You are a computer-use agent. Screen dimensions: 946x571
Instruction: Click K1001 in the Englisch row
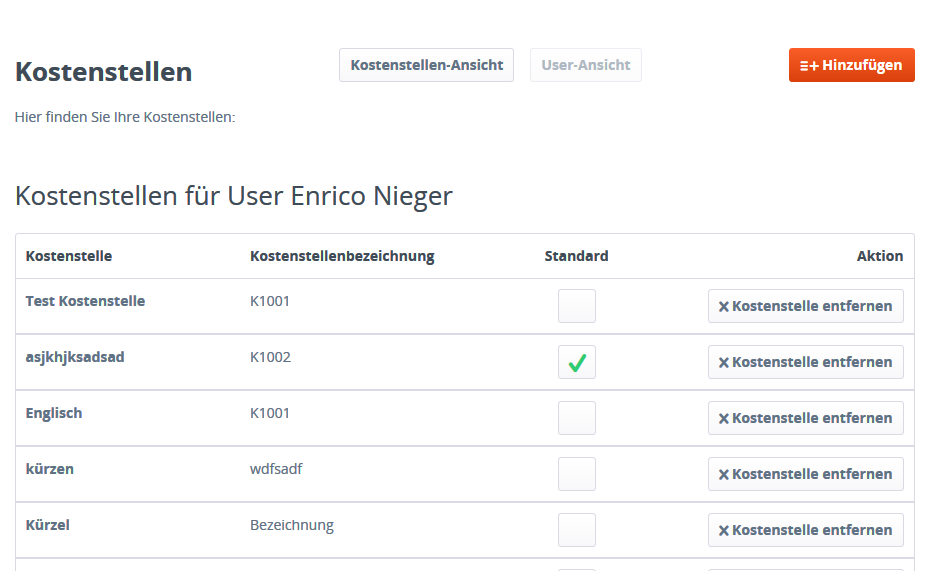(270, 413)
